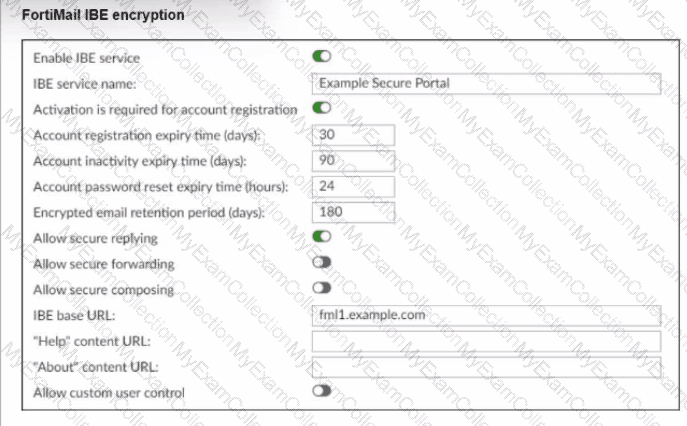This screenshot has height=426, width=687.
Task: Click the empty "Help" content URL field
Action: [x=486, y=342]
